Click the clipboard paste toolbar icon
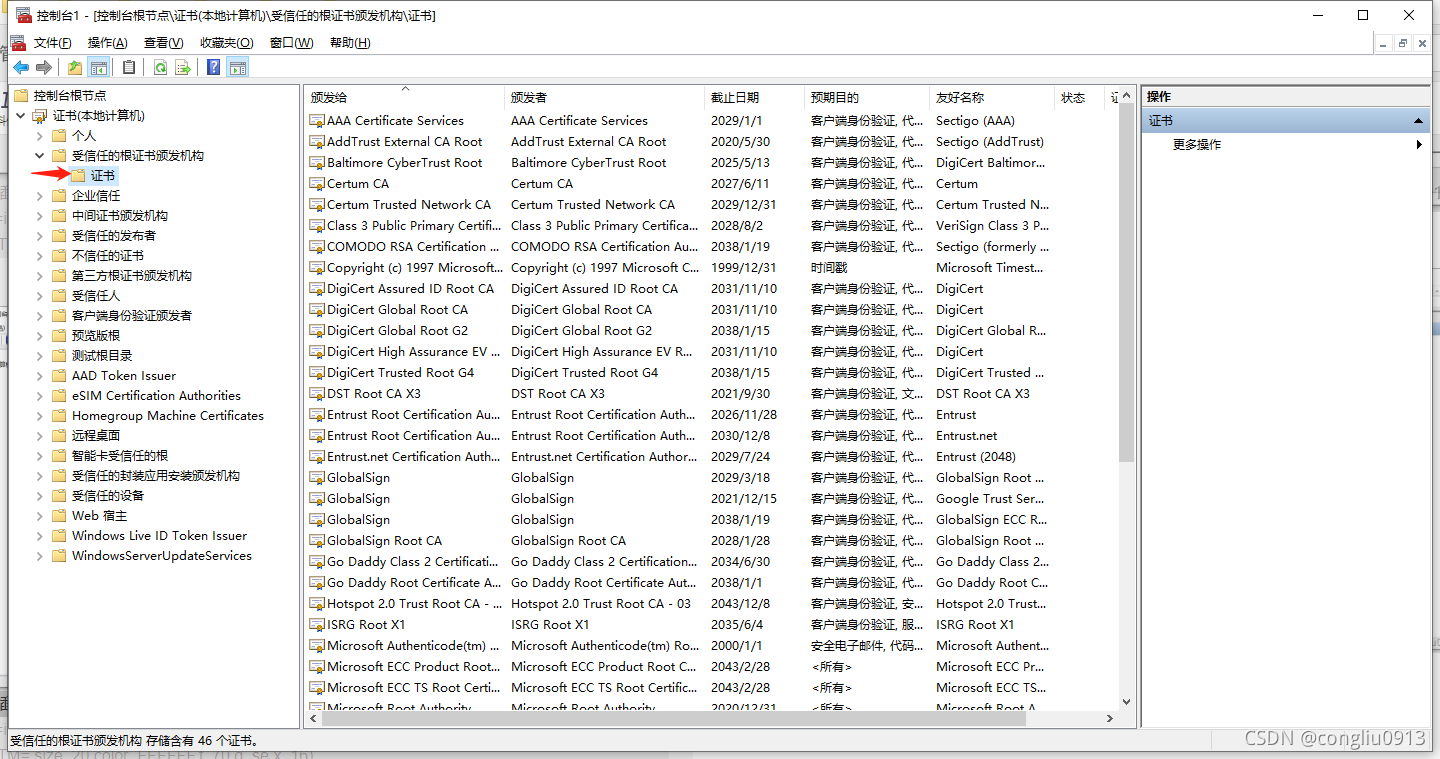Screen dimensions: 1440x759 click(129, 67)
